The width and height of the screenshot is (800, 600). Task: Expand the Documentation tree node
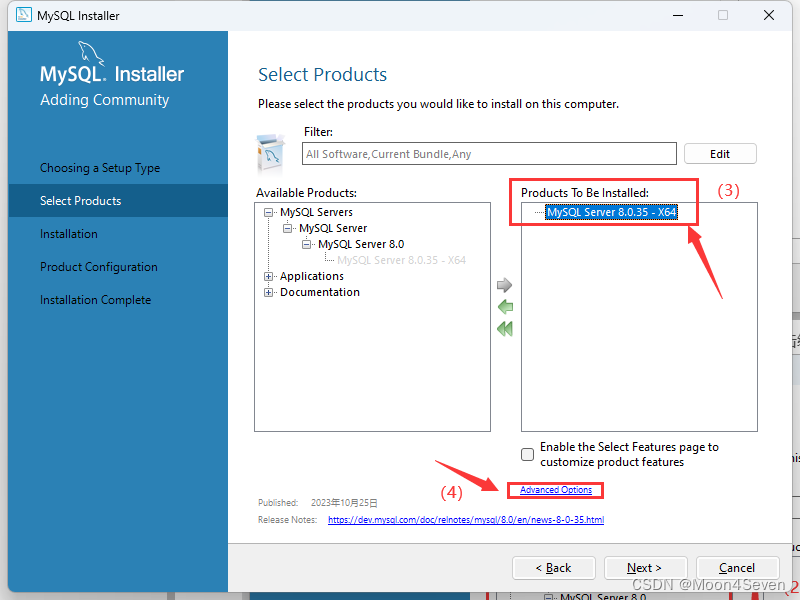click(x=269, y=292)
